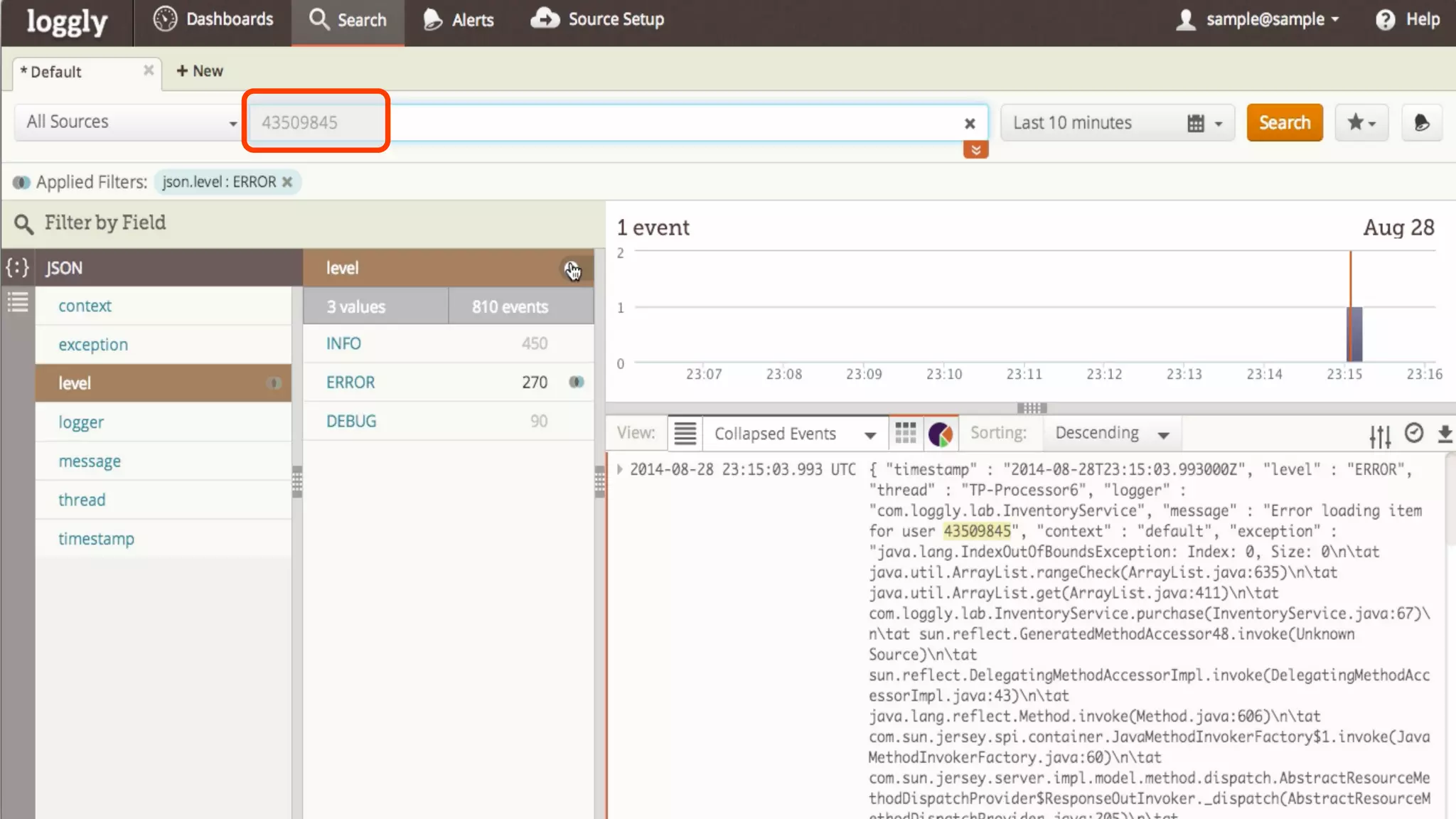
Task: Toggle the level field filter in JSON list
Action: (x=274, y=383)
